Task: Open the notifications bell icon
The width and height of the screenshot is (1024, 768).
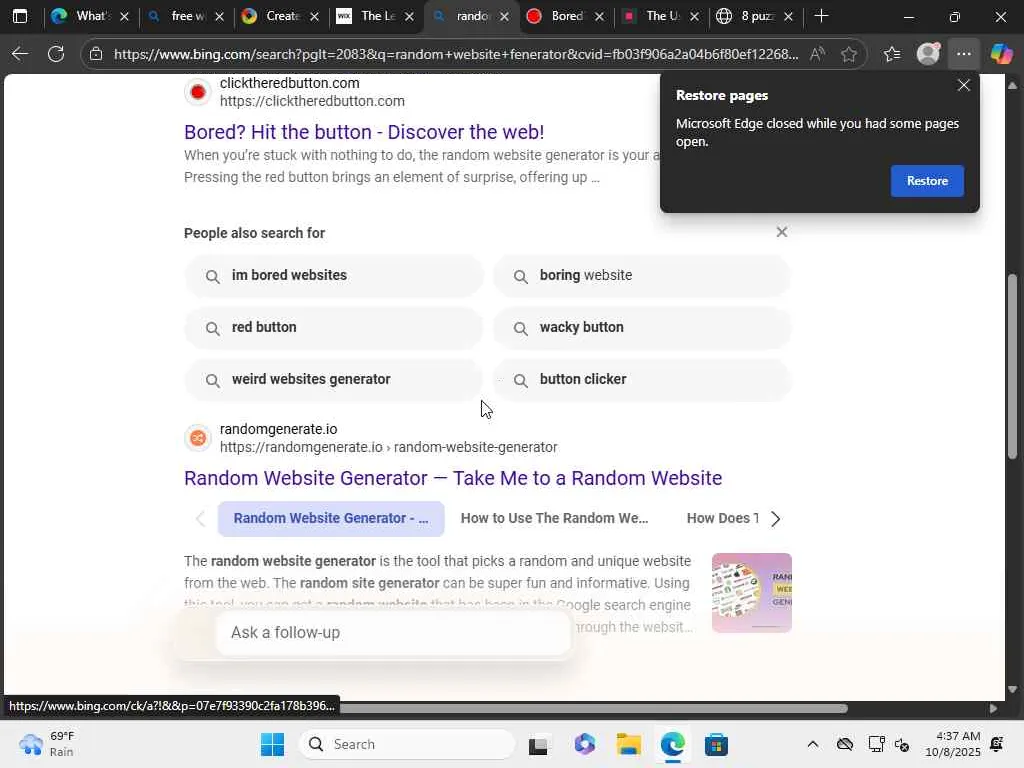Action: (997, 744)
